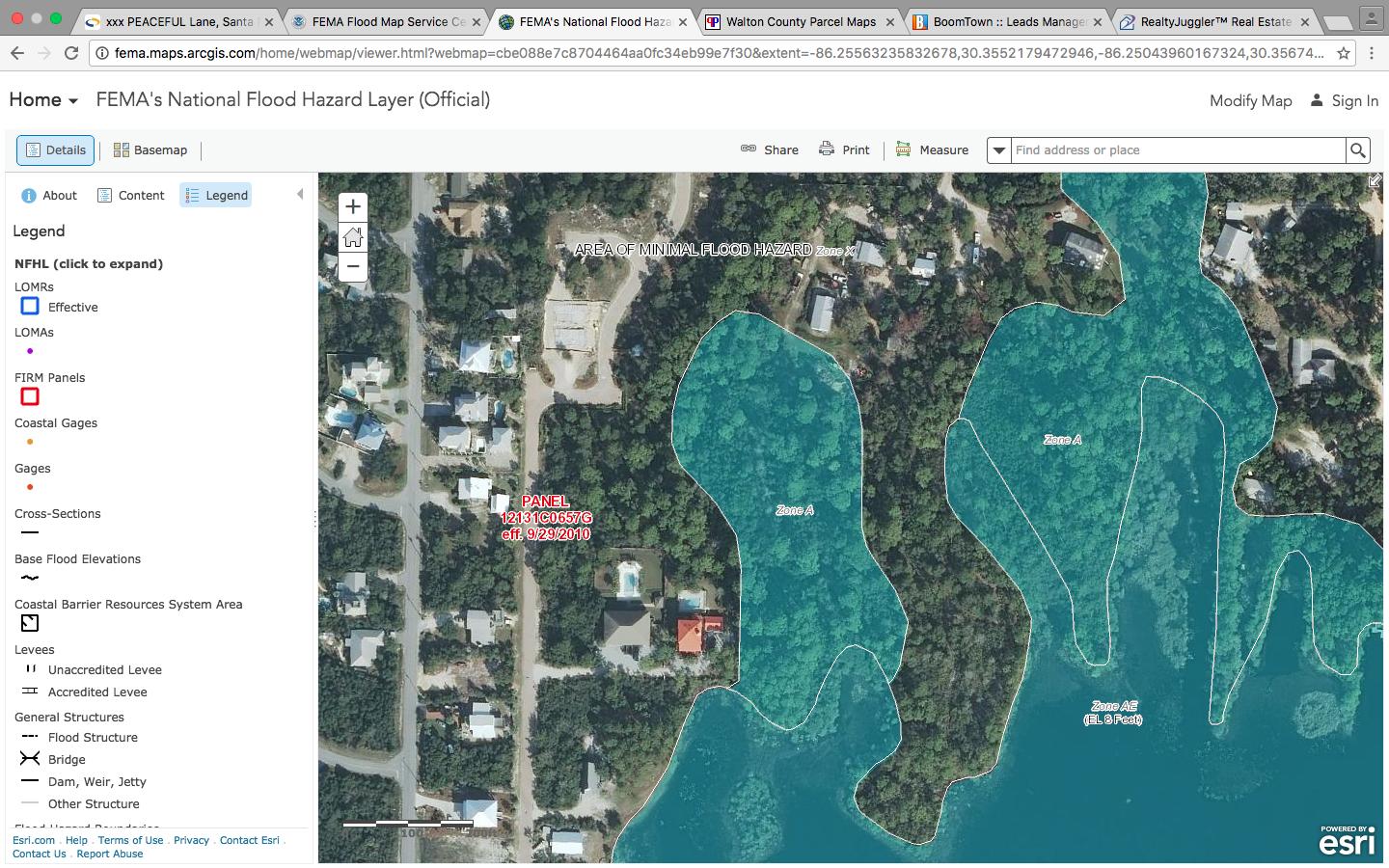The width and height of the screenshot is (1389, 868).
Task: Click the Bridge legend symbol
Action: pyautogui.click(x=30, y=759)
